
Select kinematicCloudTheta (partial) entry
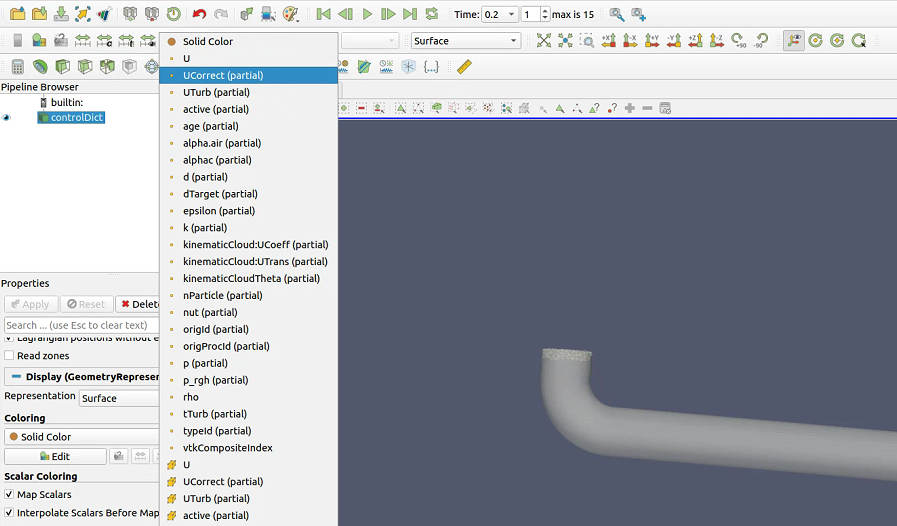tap(248, 279)
